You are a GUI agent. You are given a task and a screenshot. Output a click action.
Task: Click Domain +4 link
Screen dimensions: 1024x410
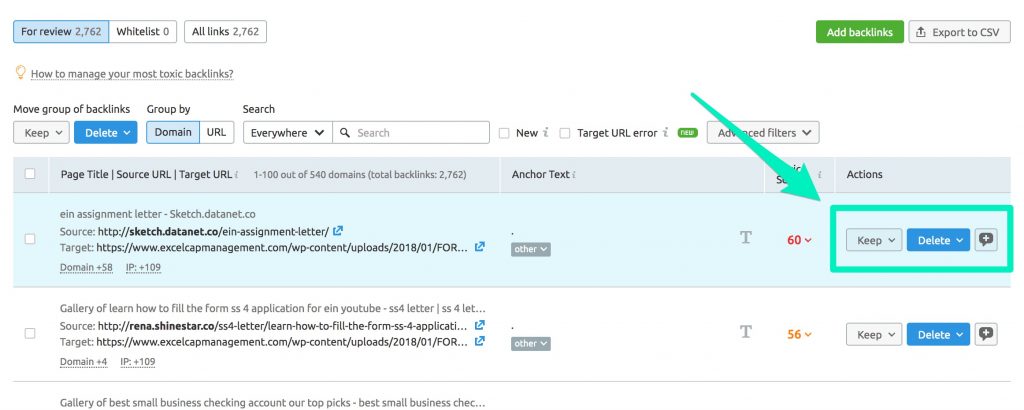[84, 362]
